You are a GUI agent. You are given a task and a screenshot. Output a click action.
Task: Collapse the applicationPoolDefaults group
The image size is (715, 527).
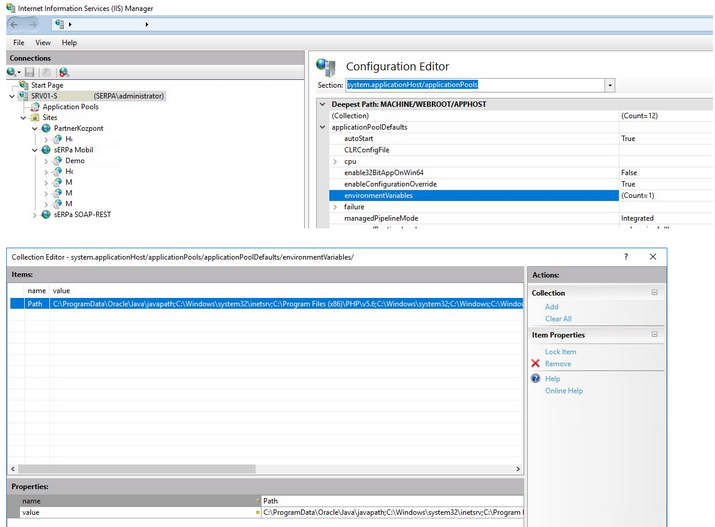pos(323,127)
